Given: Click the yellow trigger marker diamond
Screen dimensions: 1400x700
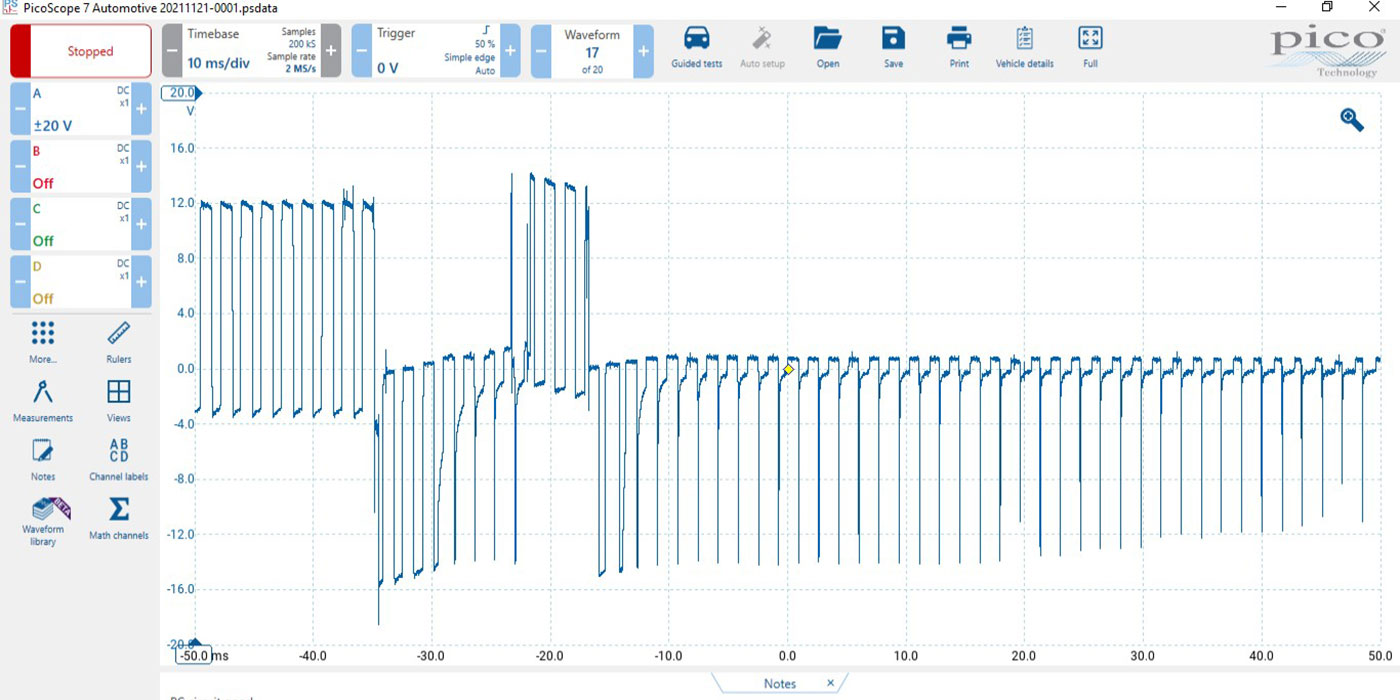Looking at the screenshot, I should click(x=788, y=370).
